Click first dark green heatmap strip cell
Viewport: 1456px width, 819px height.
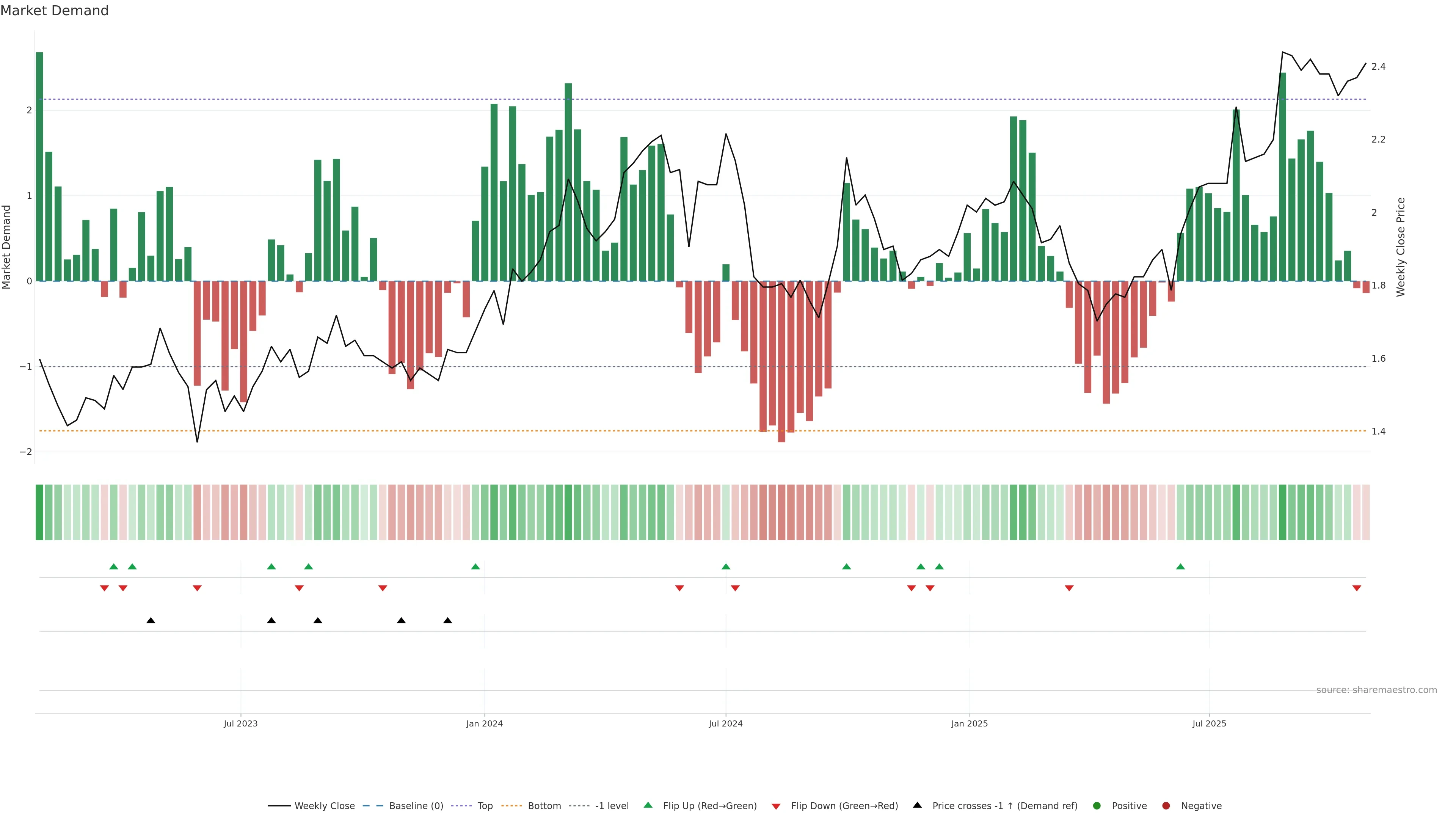[x=39, y=512]
